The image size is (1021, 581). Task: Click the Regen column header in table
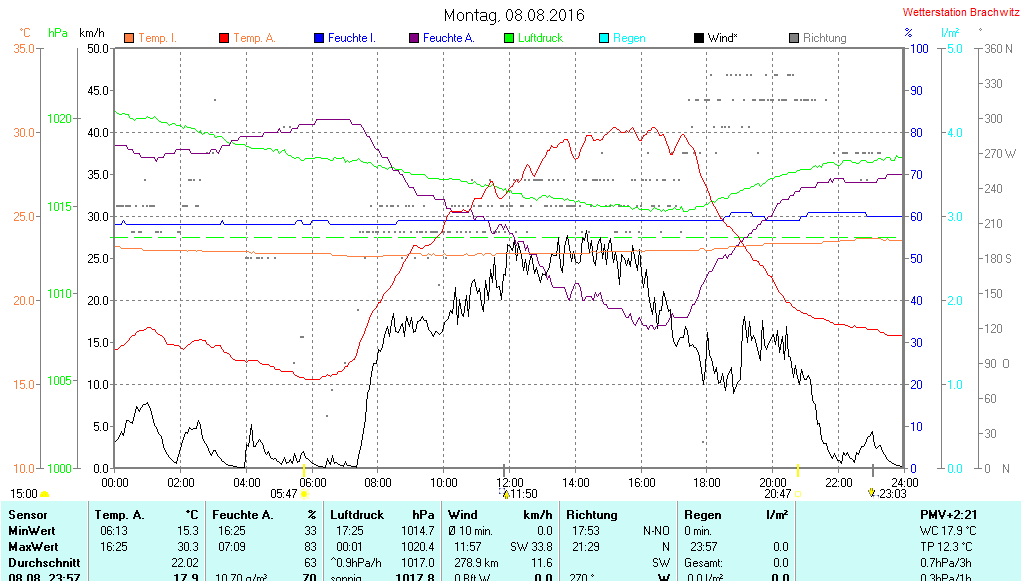pos(703,514)
